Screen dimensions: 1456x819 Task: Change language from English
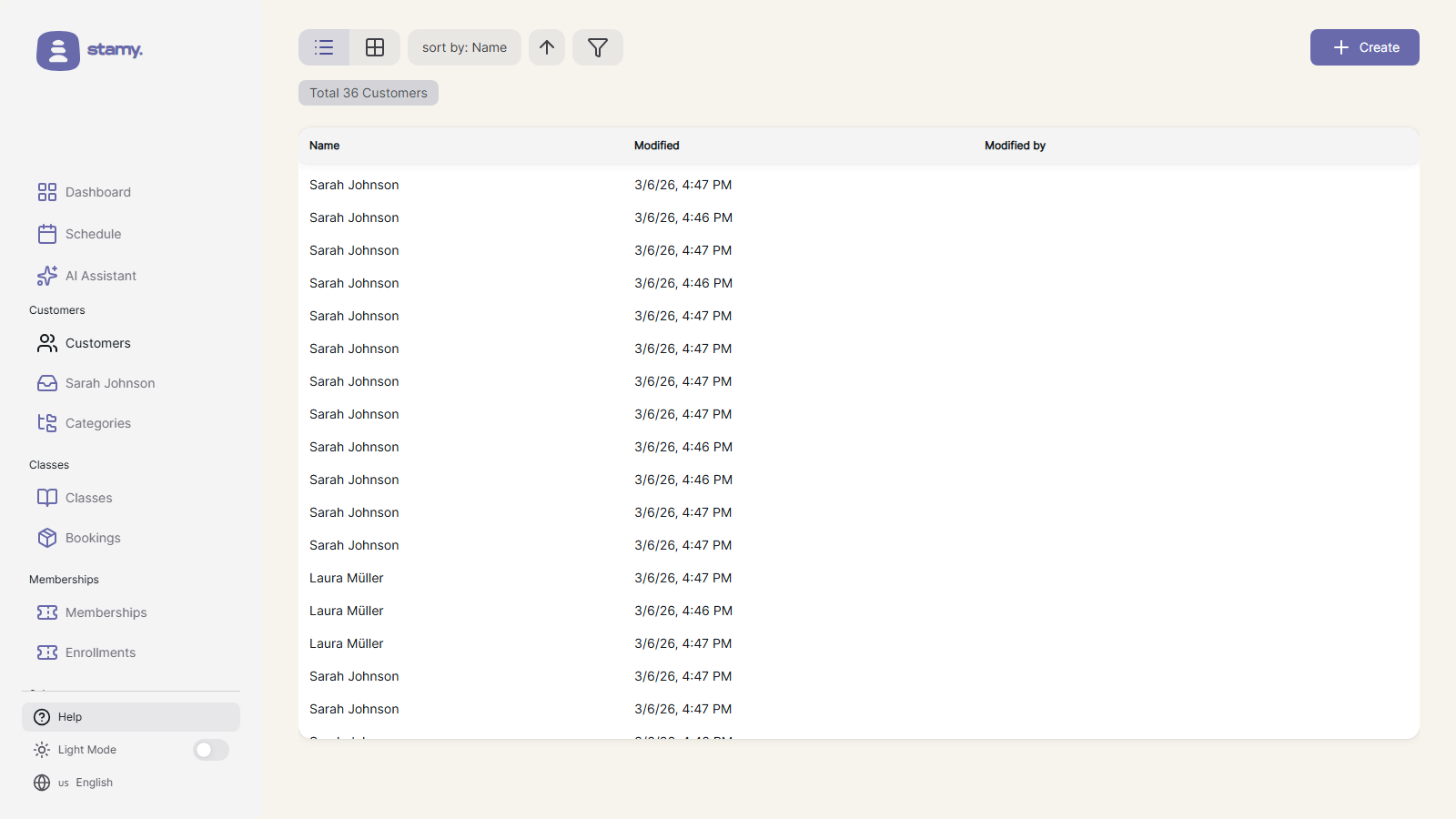[x=86, y=783]
